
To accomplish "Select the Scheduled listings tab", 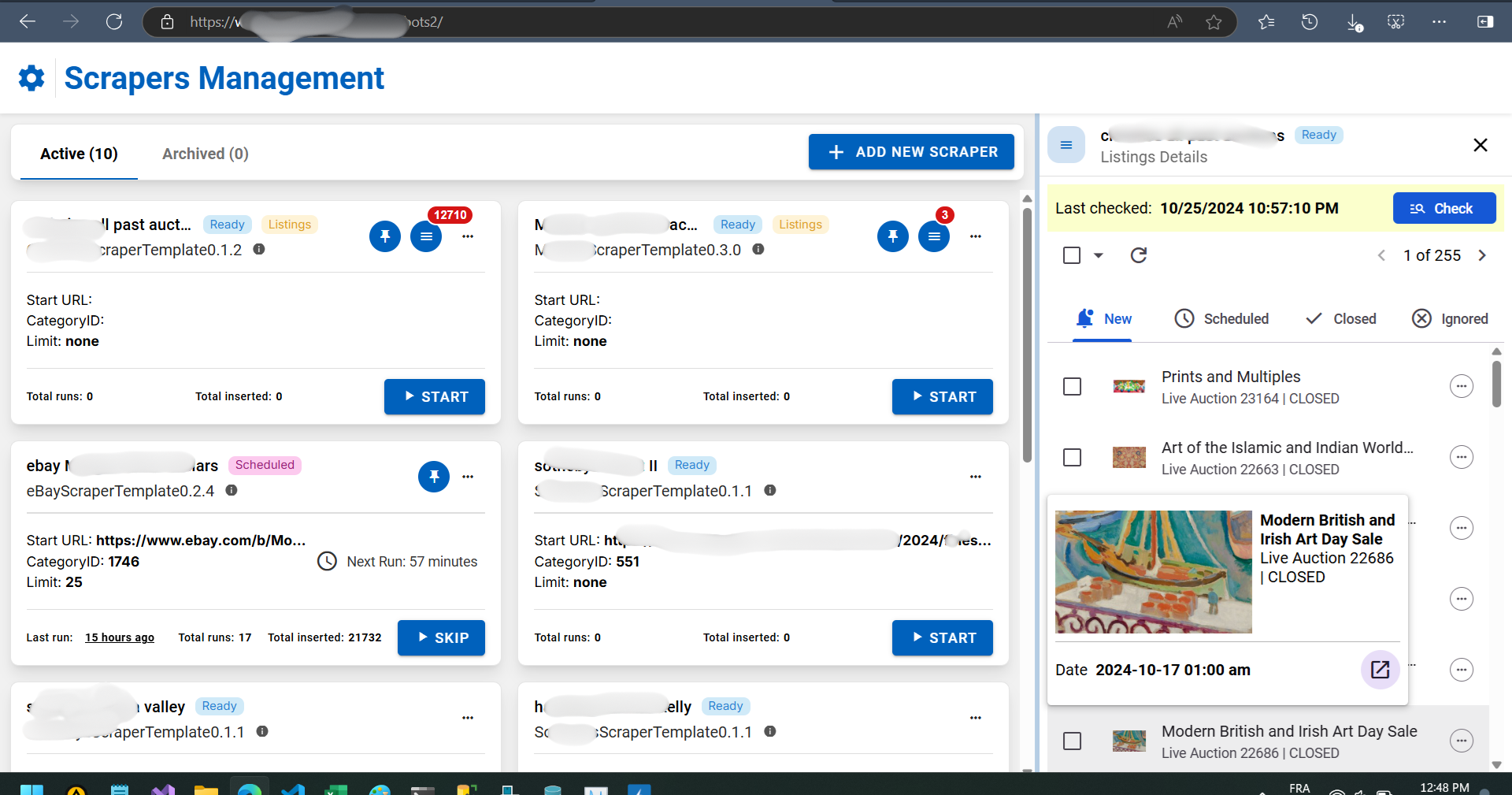I will (x=1221, y=318).
